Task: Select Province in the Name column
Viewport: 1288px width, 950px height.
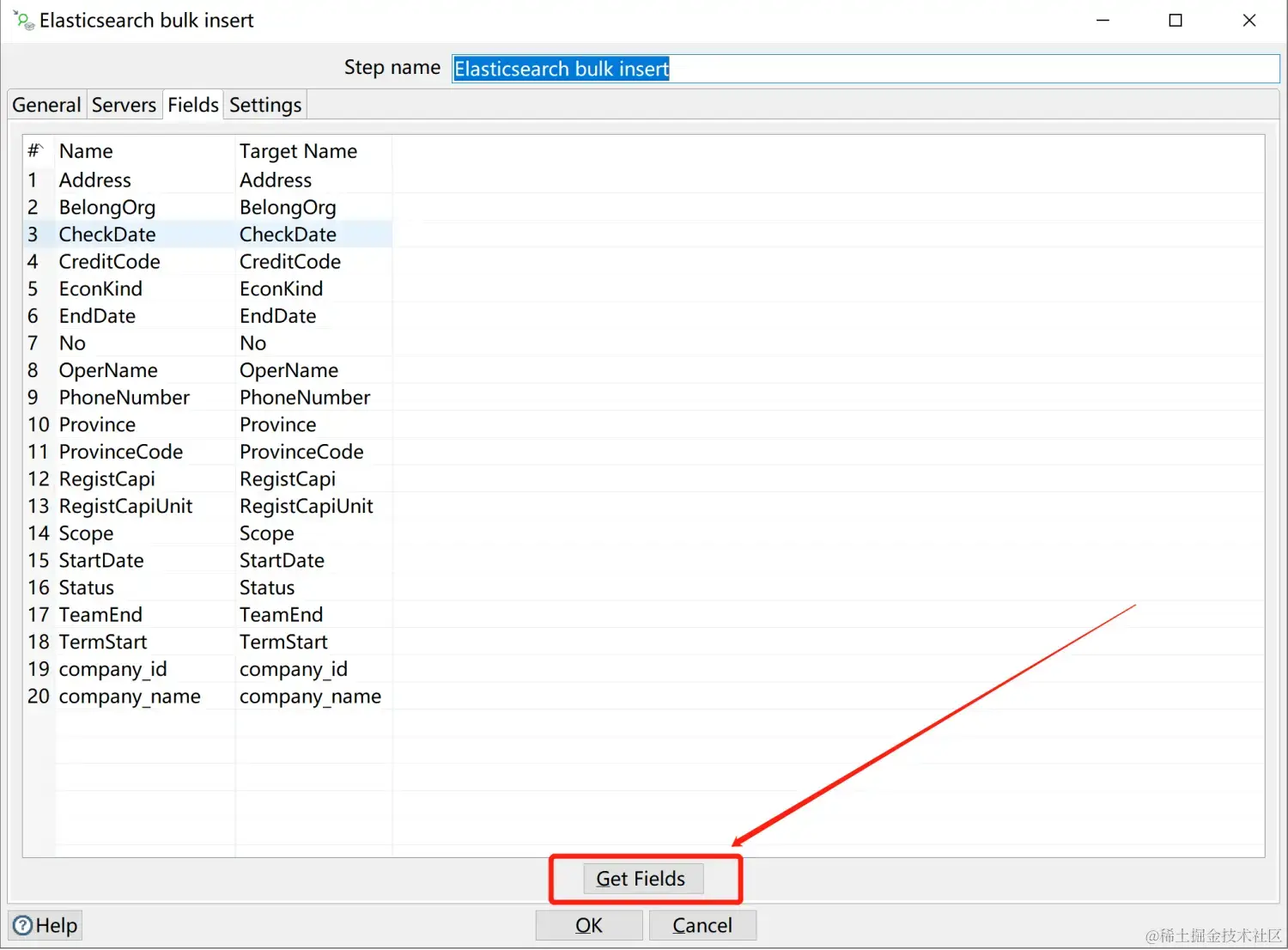Action: point(145,425)
